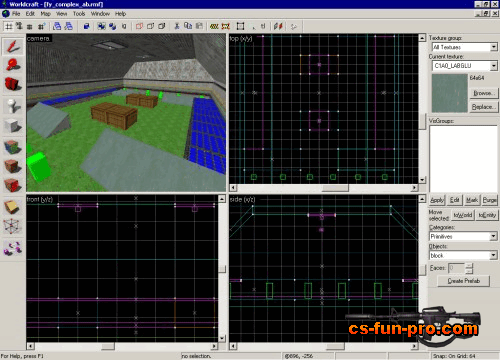The width and height of the screenshot is (500, 360).
Task: Open the Tools menu
Action: 79,14
